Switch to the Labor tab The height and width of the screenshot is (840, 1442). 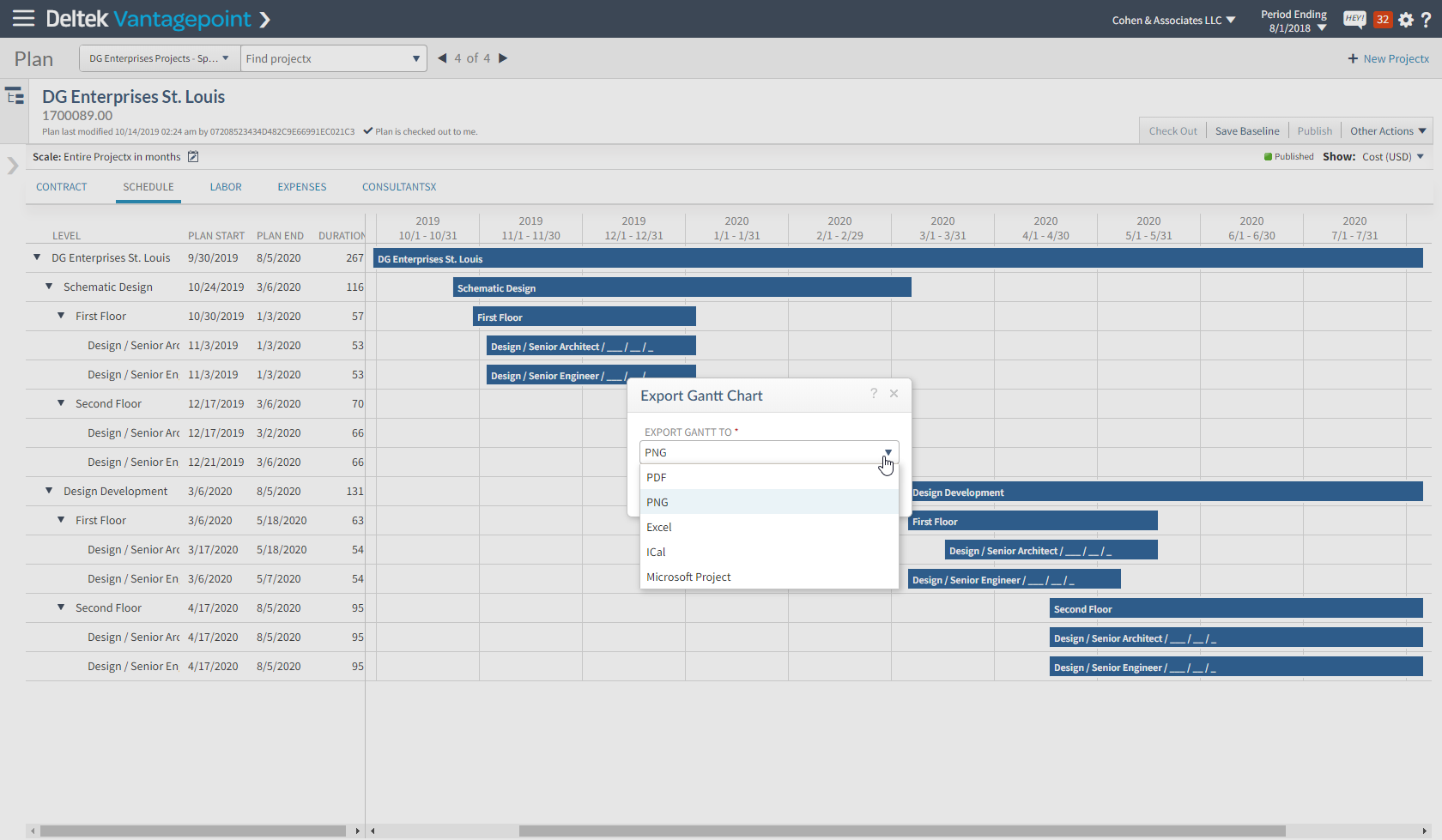tap(226, 187)
